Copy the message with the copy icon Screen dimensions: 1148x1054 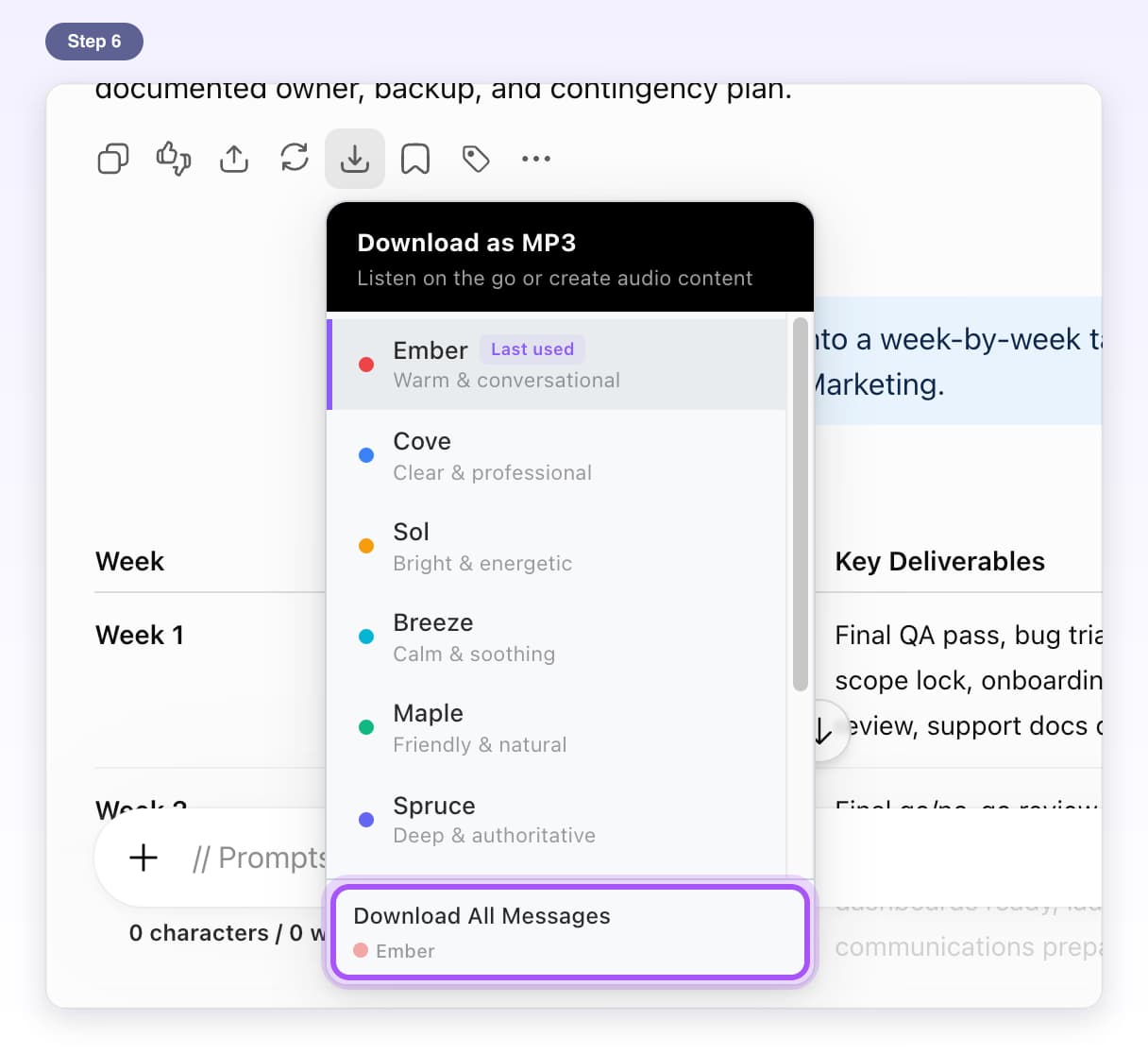[113, 159]
